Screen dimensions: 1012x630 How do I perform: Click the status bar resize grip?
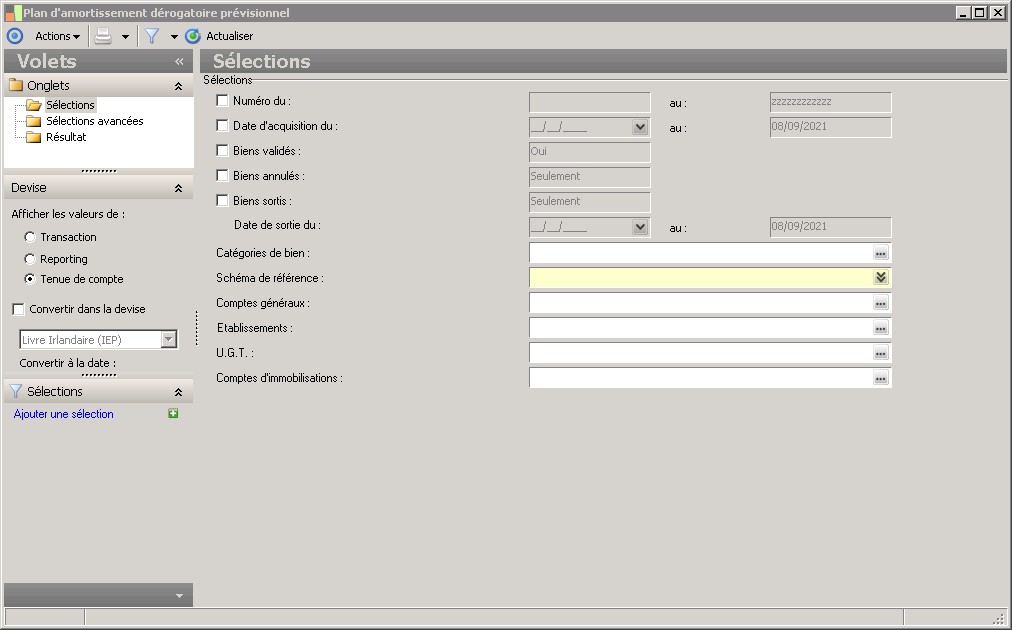point(999,618)
